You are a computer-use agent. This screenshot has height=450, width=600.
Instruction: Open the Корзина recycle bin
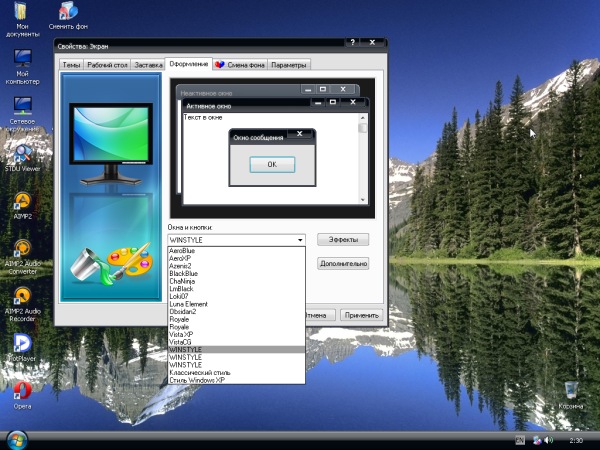[x=570, y=390]
